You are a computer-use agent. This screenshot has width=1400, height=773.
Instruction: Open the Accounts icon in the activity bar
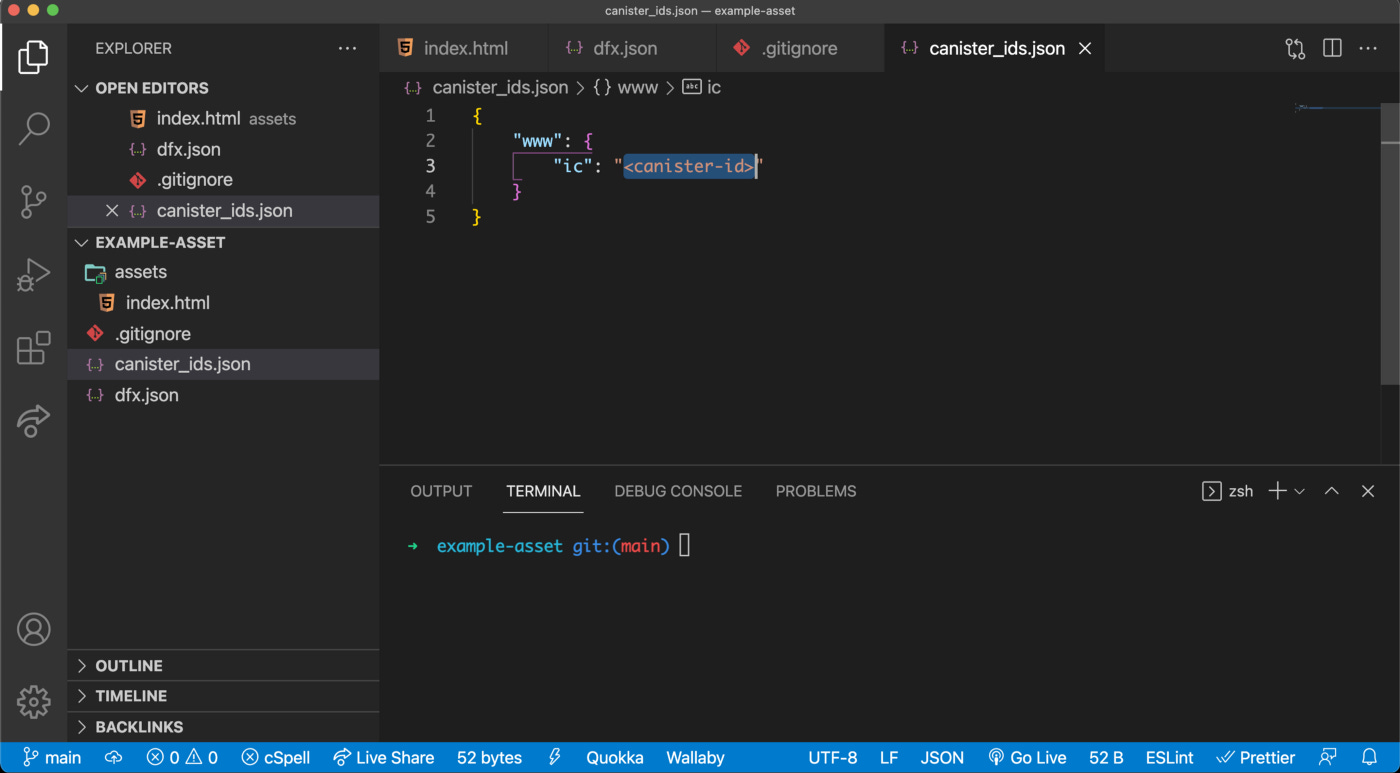coord(34,629)
